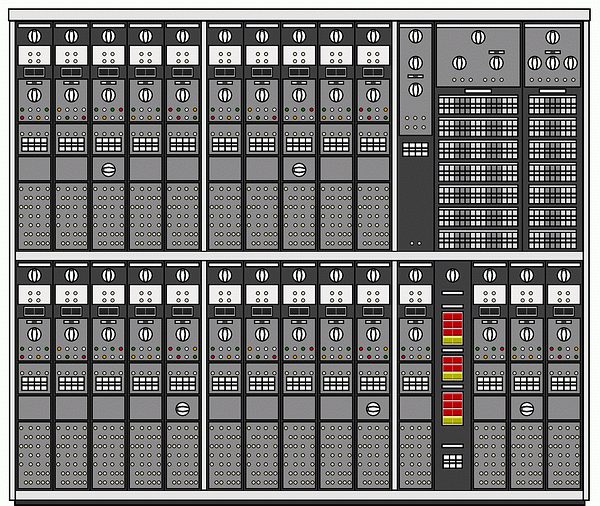This screenshot has height=506, width=600.
Task: Select top row of the upper-right patch grid
Action: (478, 105)
